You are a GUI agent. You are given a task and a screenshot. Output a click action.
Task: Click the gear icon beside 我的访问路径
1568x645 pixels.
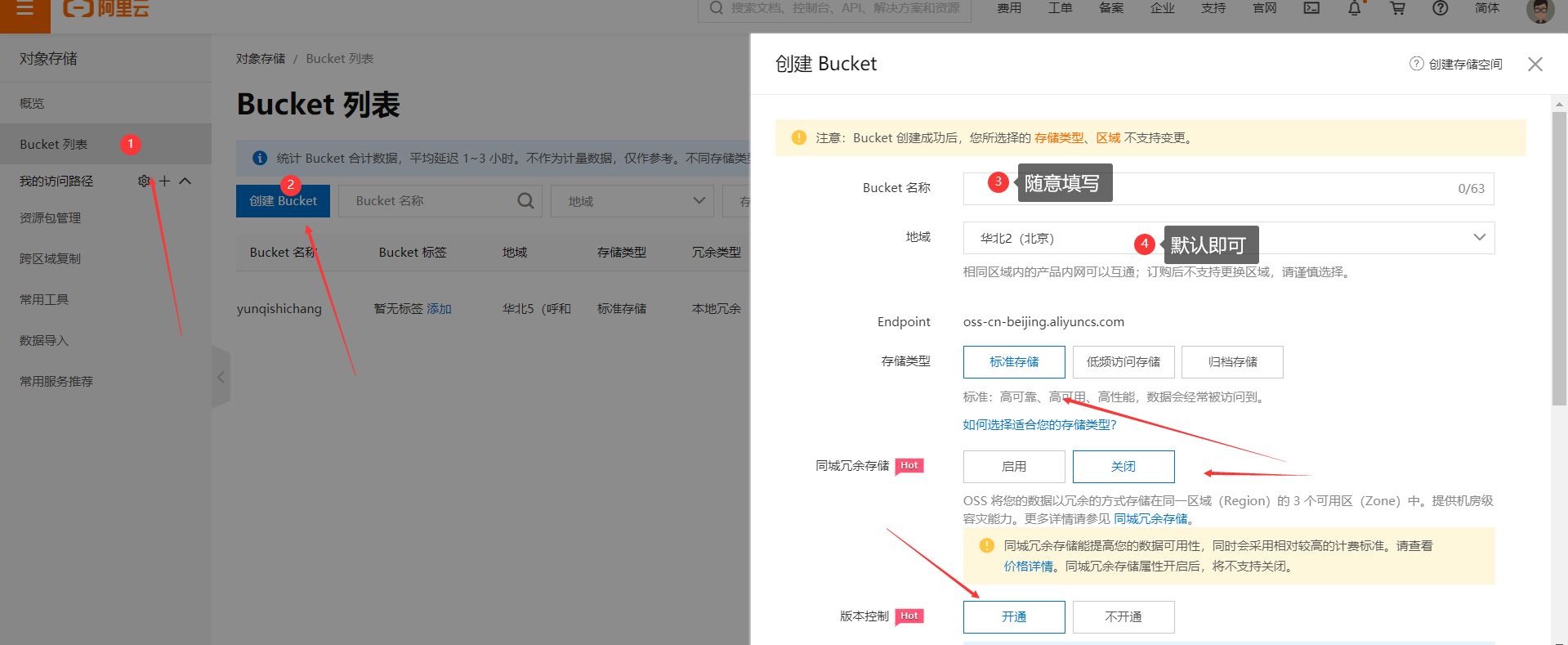(x=144, y=181)
